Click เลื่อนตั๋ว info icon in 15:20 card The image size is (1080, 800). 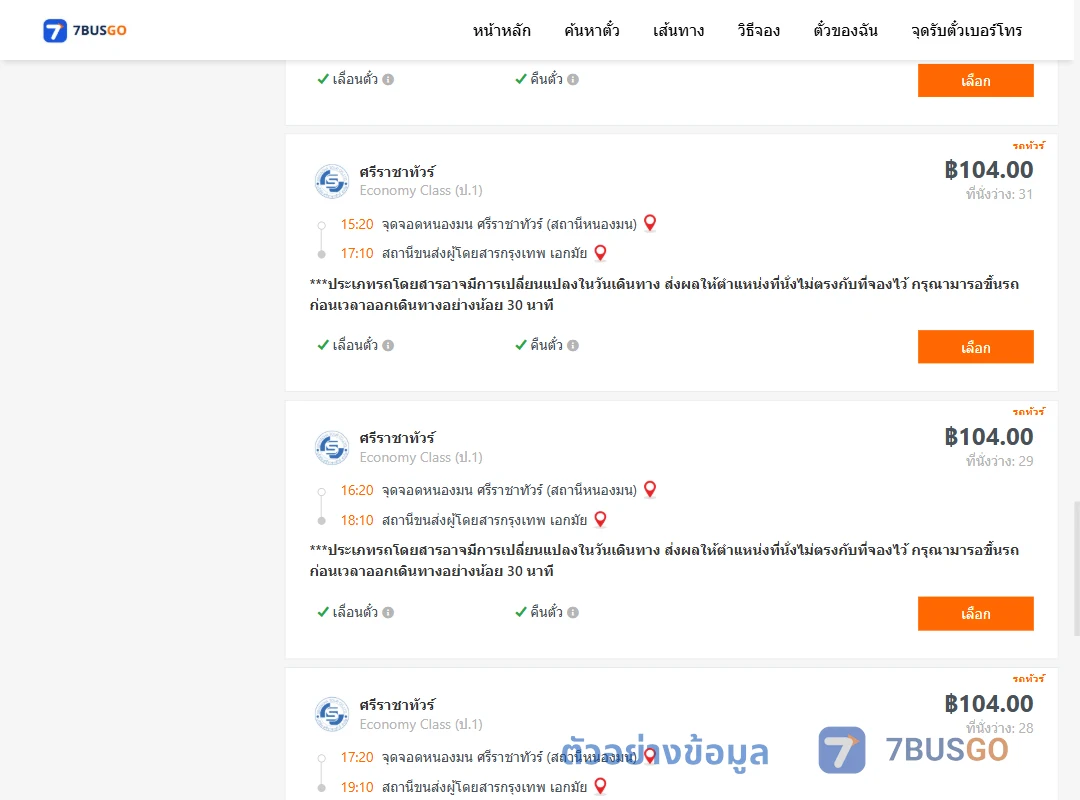tap(388, 345)
